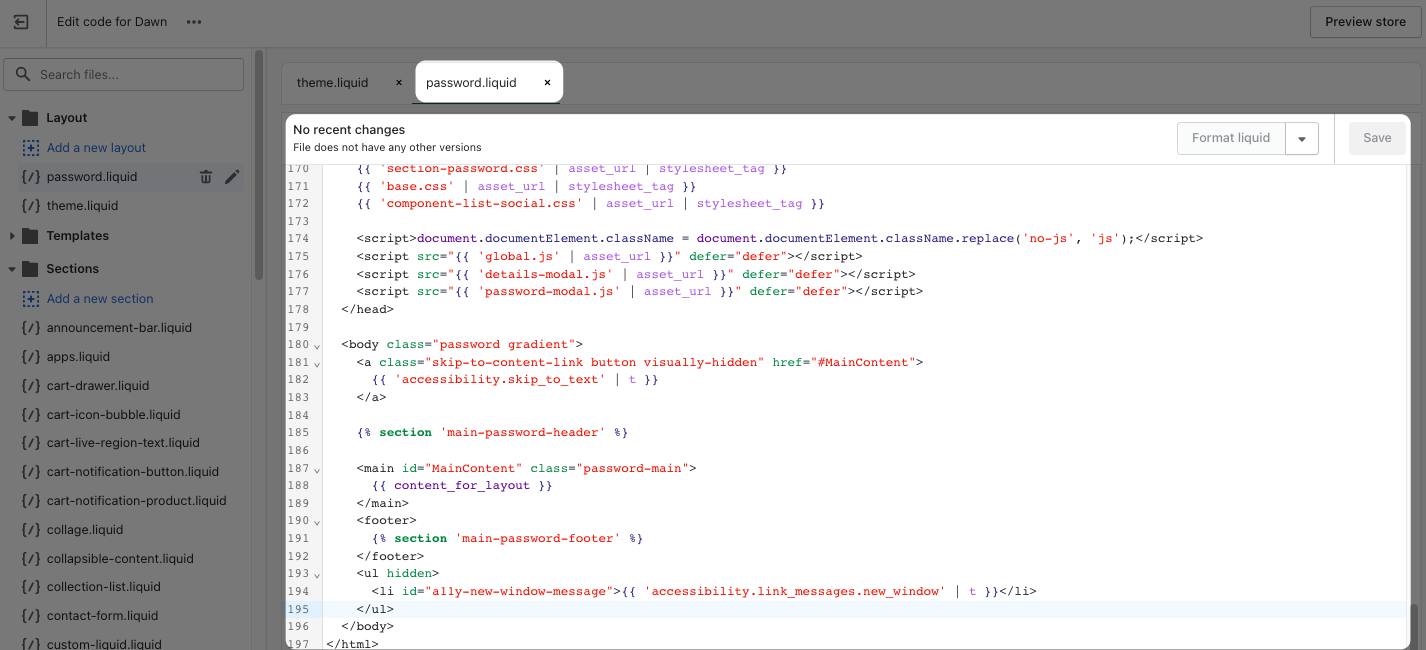Open announcement-bar.liquid file

coord(119,328)
